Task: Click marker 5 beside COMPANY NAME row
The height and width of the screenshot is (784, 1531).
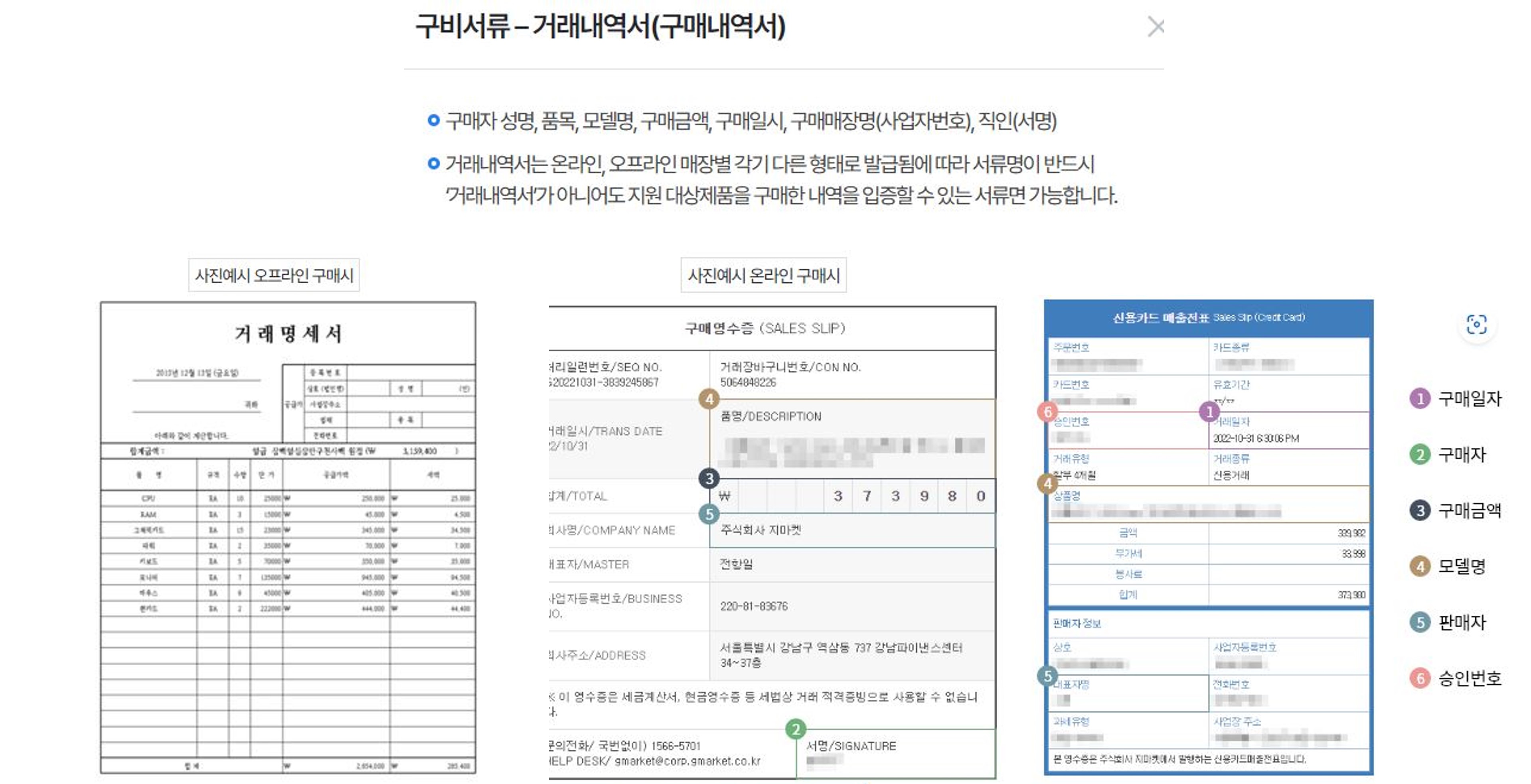Action: (709, 514)
